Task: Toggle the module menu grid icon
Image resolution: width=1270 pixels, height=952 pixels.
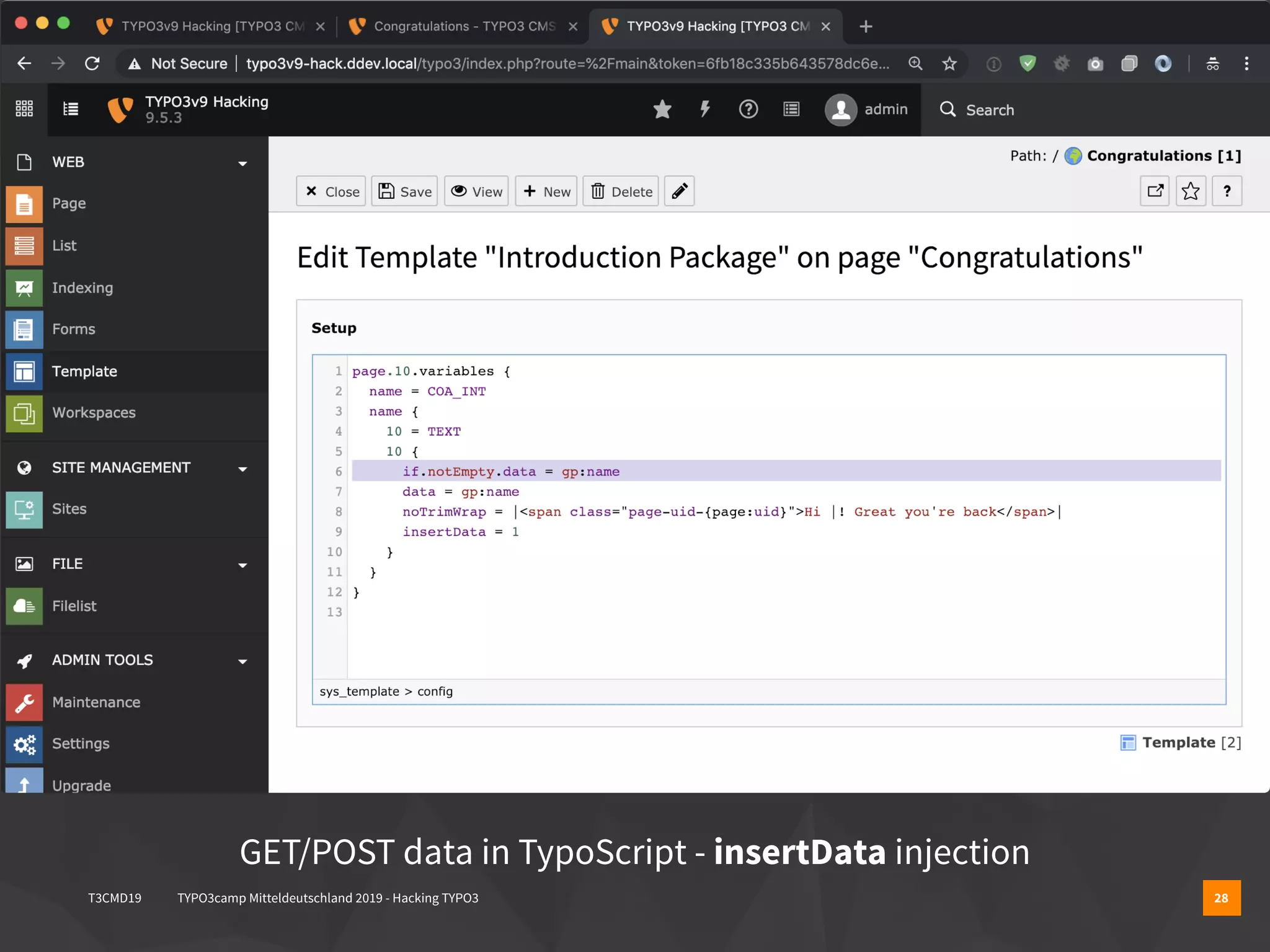Action: (x=24, y=109)
